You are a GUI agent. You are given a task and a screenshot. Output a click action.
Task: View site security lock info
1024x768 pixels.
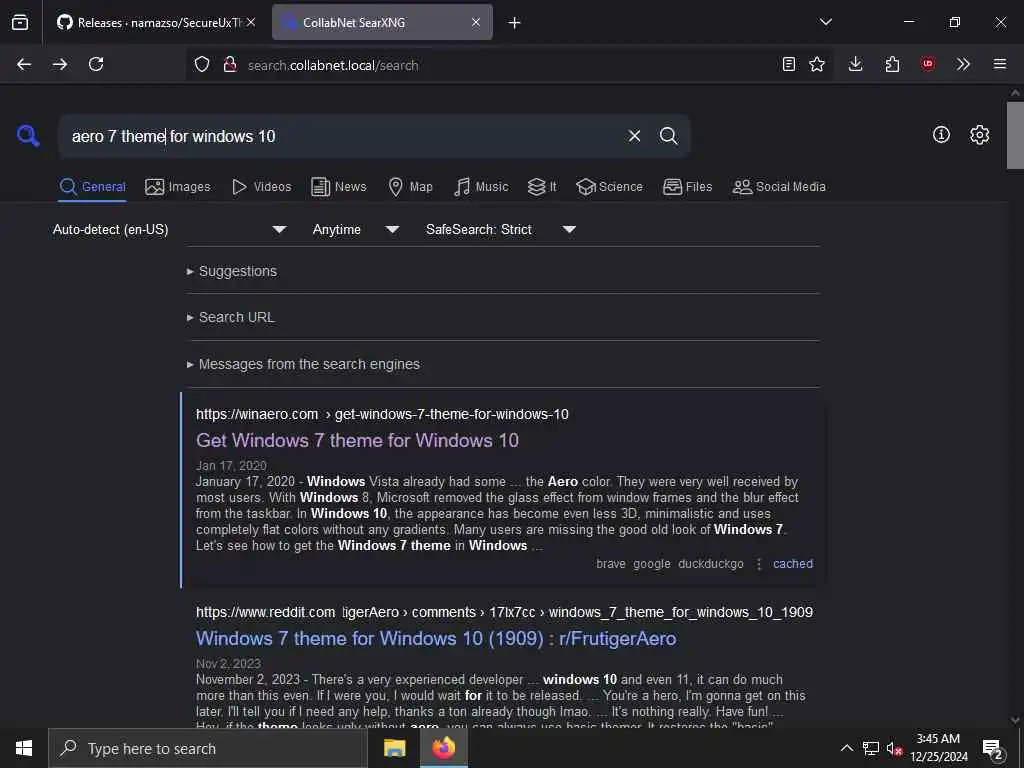[x=230, y=64]
